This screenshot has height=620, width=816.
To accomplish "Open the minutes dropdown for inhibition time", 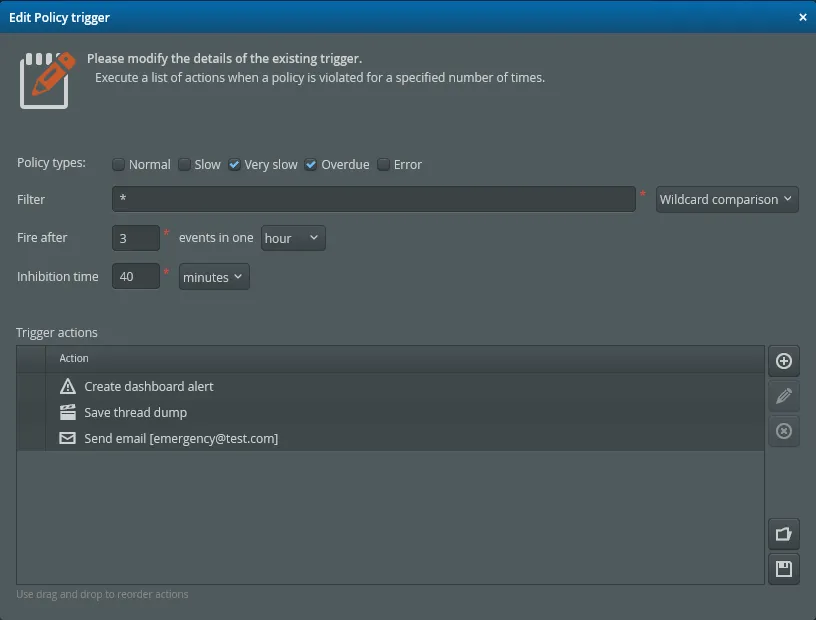I will point(213,276).
